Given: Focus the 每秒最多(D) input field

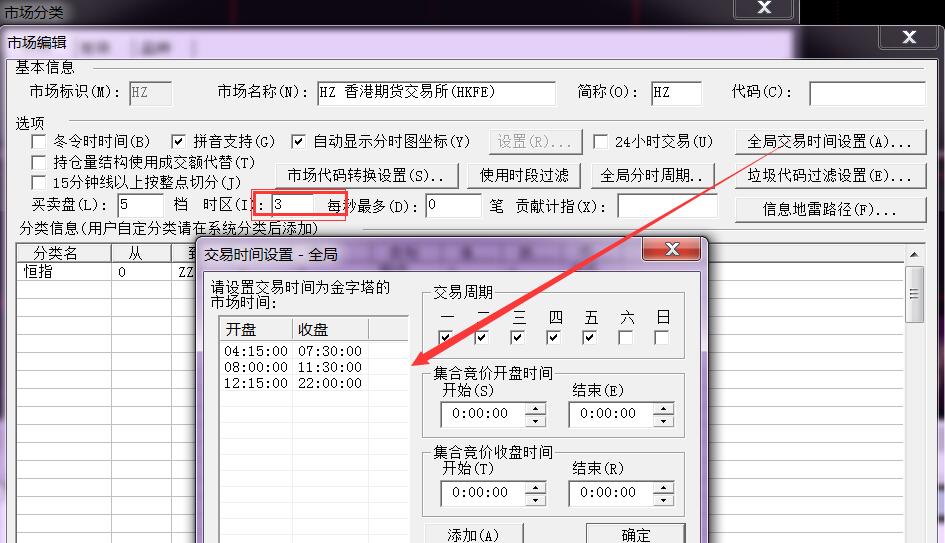Looking at the screenshot, I should (453, 206).
